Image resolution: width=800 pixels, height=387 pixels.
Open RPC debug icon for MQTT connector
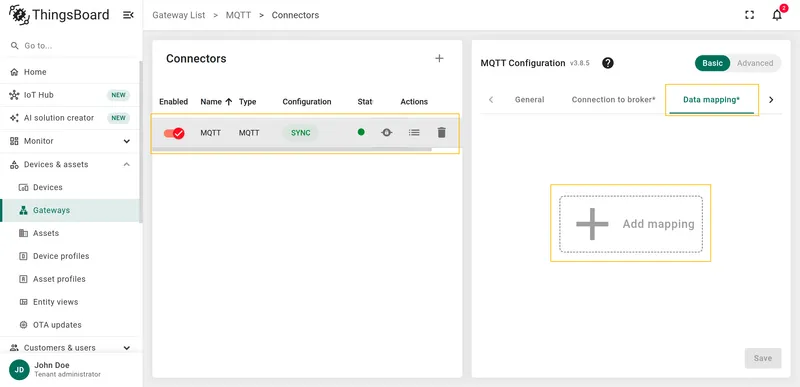tap(387, 133)
